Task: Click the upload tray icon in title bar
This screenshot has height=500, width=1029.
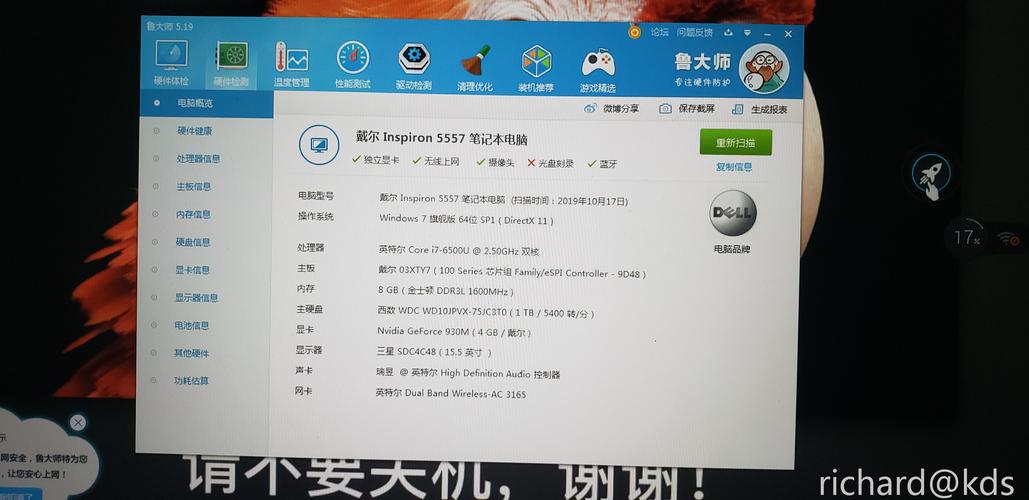Action: pyautogui.click(x=728, y=33)
